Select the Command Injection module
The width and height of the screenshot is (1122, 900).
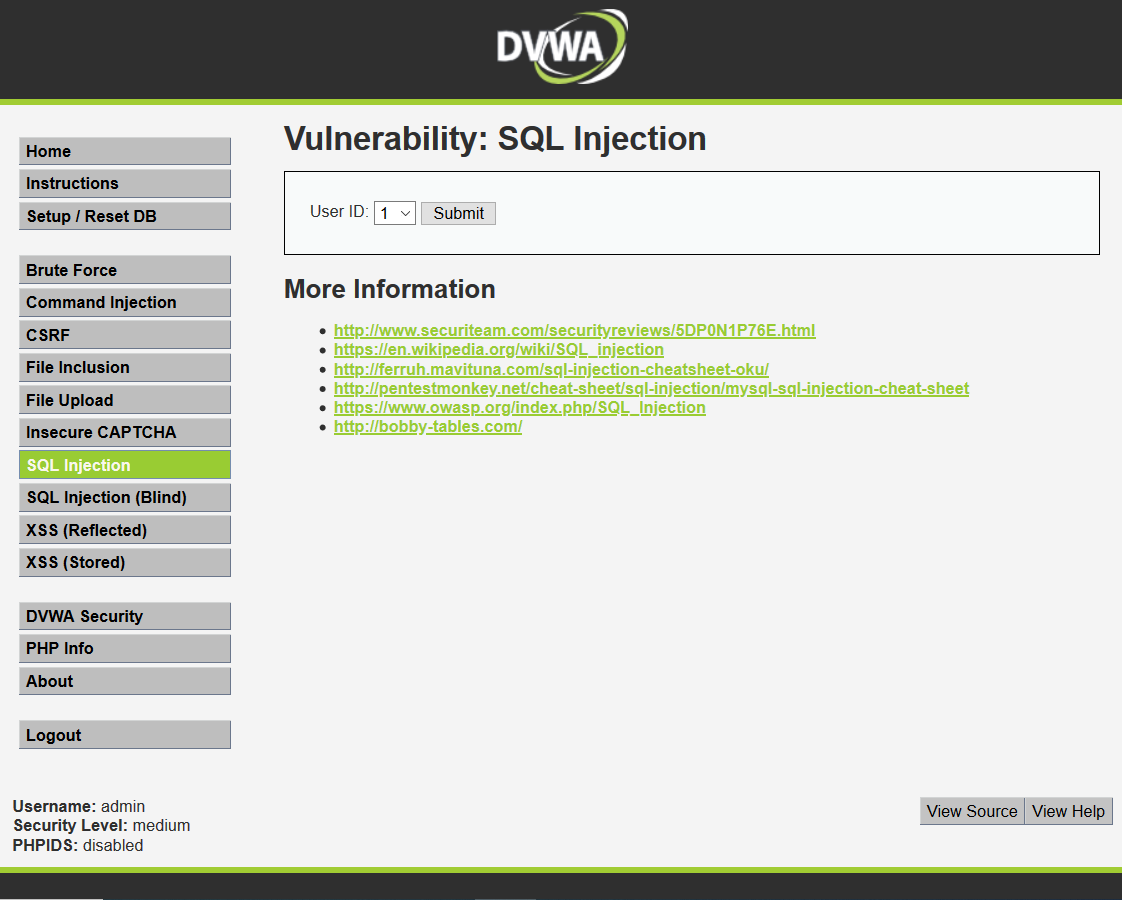tap(125, 302)
